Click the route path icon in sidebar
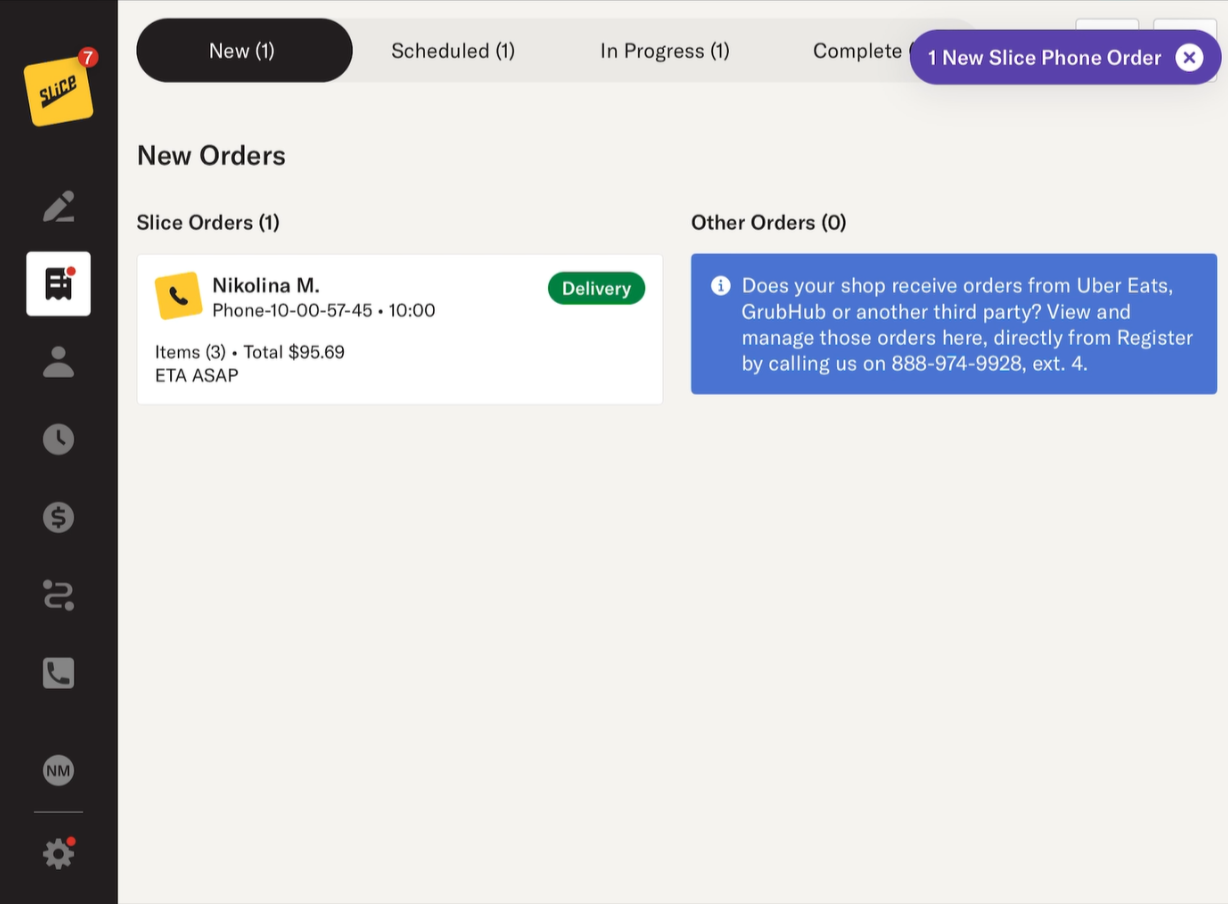The image size is (1228, 904). point(58,595)
